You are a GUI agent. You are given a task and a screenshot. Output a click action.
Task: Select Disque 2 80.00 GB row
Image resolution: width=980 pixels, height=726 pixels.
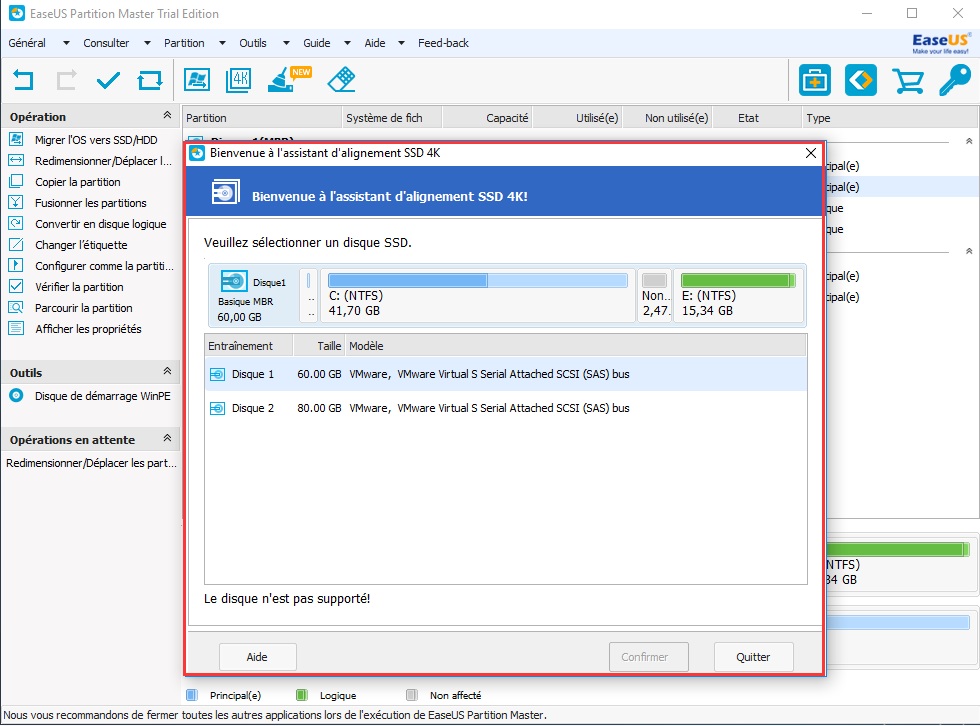506,408
